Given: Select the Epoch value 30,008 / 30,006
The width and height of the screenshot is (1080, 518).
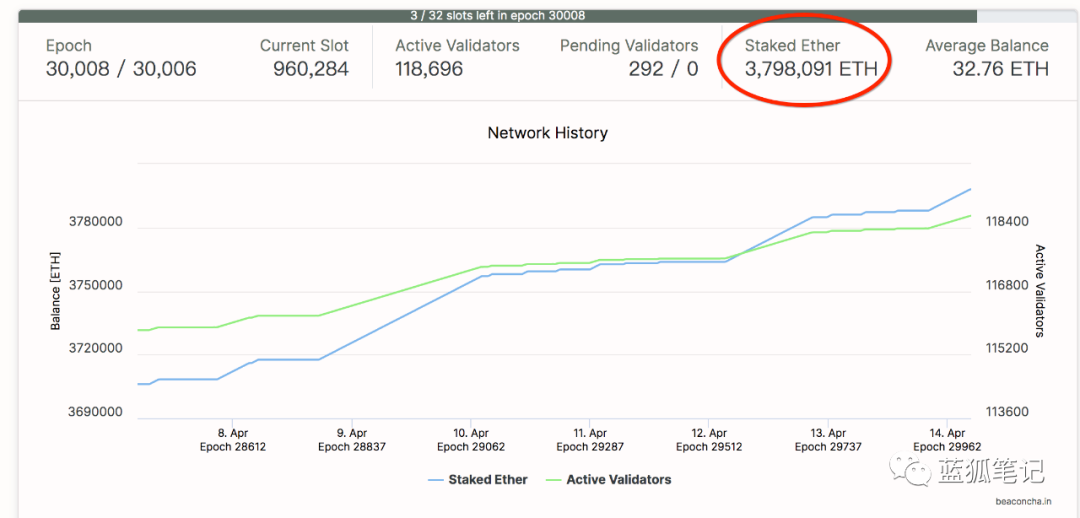Looking at the screenshot, I should (121, 69).
